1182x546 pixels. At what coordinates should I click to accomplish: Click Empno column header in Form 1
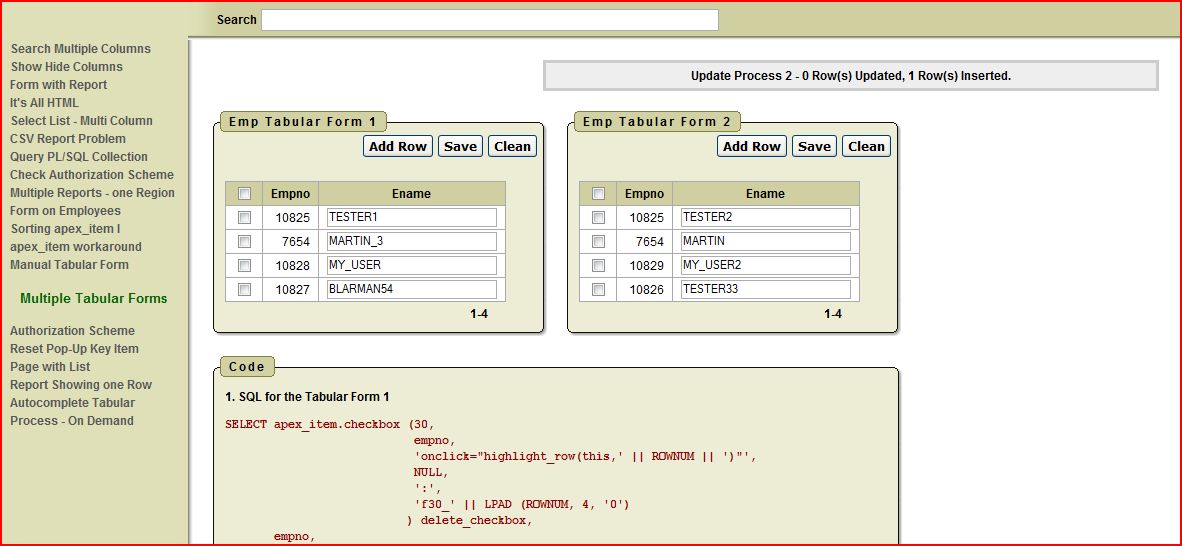click(290, 194)
